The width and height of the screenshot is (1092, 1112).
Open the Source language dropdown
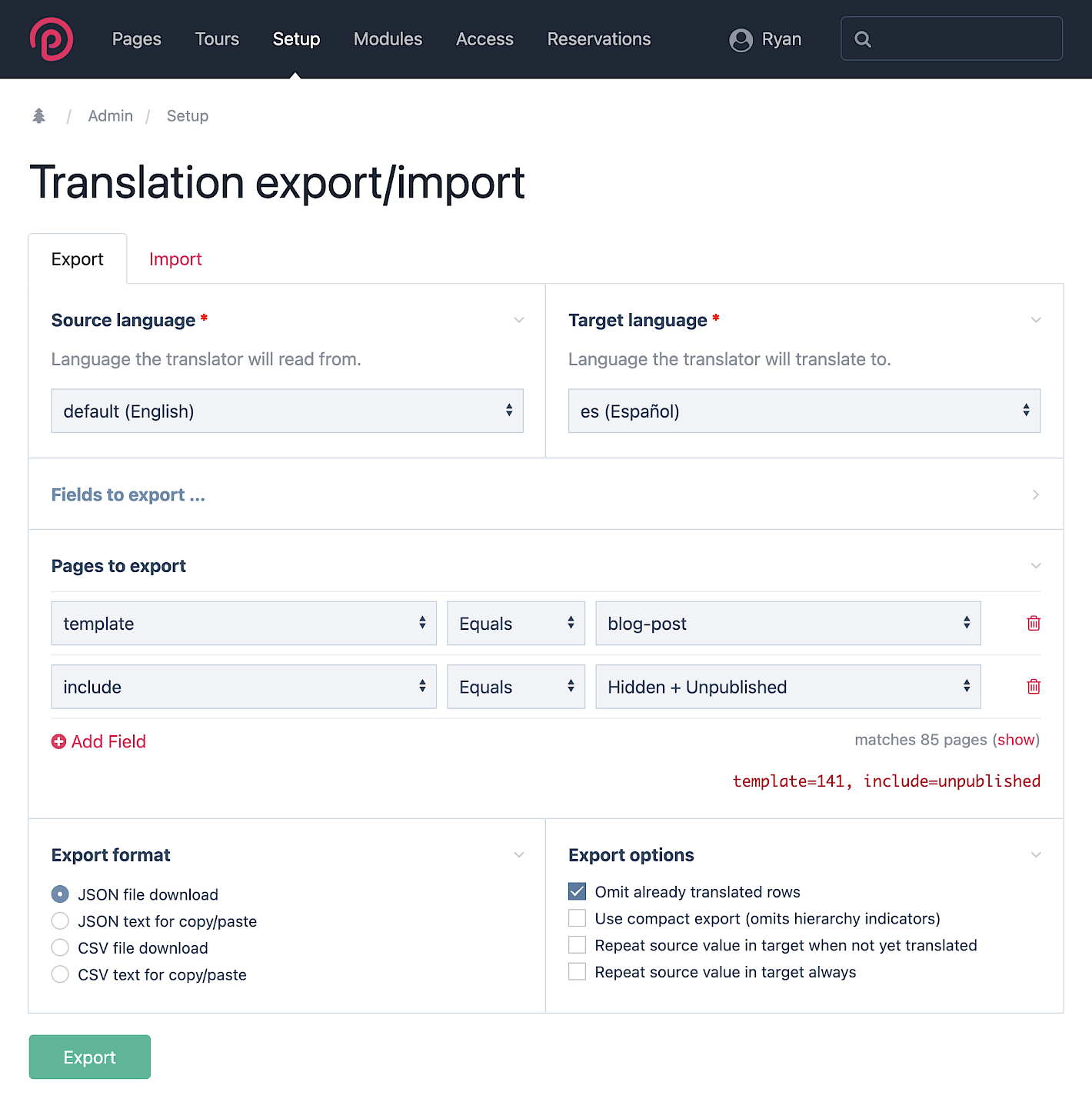point(288,411)
